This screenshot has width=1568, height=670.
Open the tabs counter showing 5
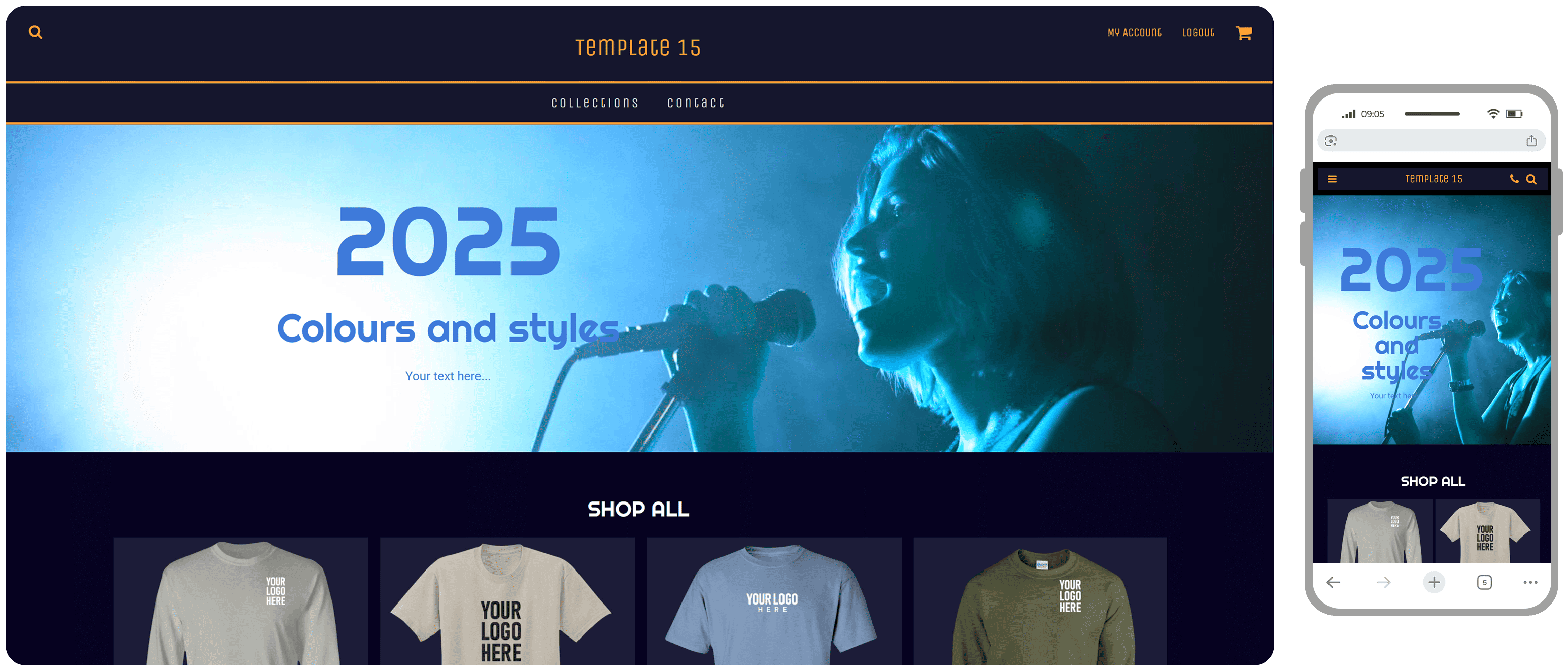1485,582
